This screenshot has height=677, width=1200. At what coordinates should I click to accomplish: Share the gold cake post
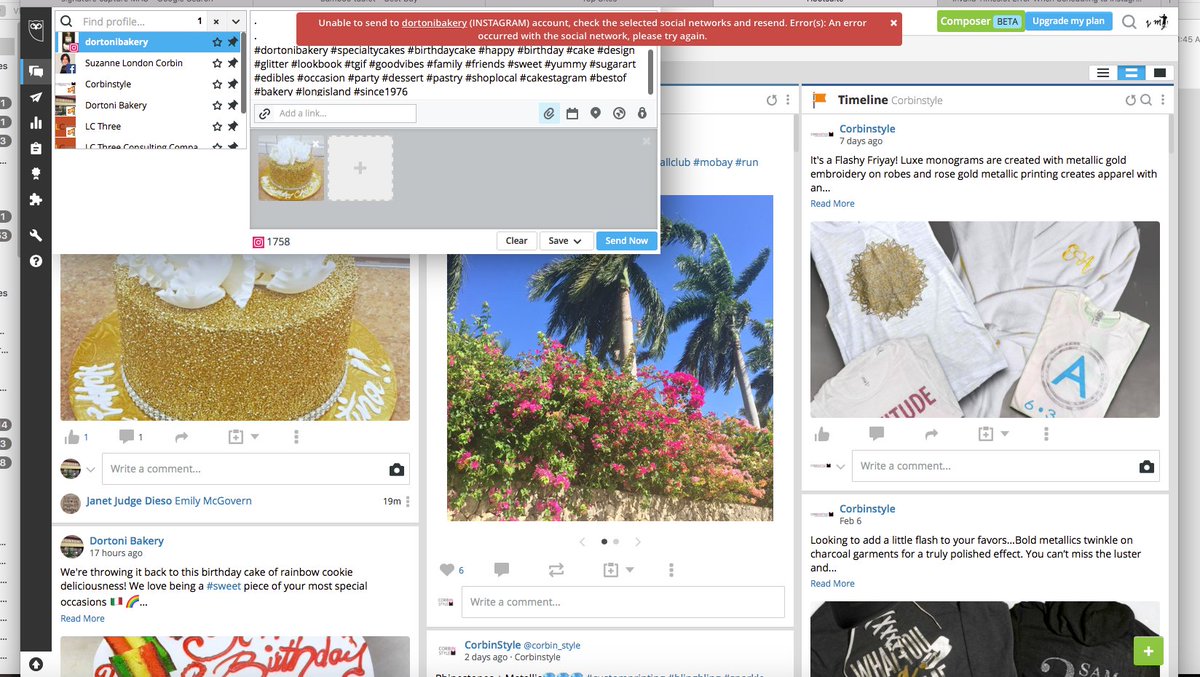click(x=182, y=437)
